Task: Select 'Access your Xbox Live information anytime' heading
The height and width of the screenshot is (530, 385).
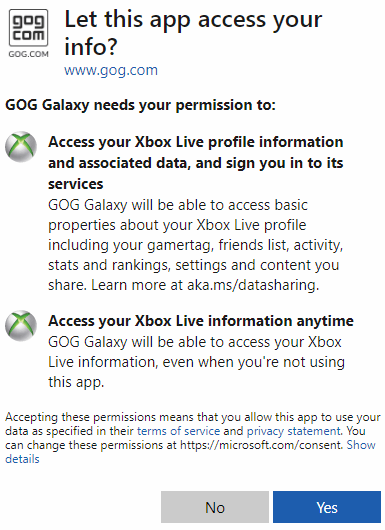Action: coord(201,321)
